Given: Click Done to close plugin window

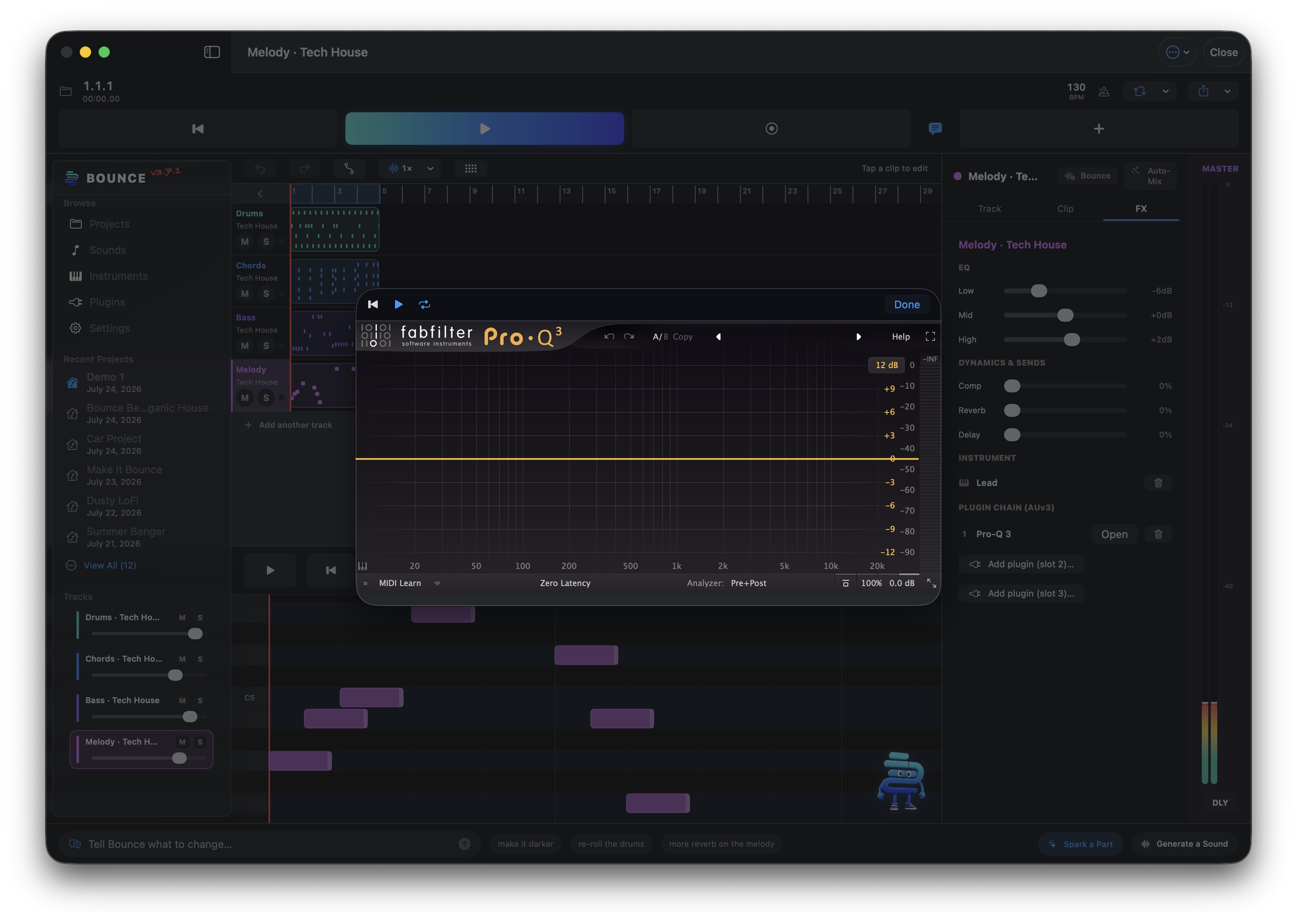Looking at the screenshot, I should (906, 304).
